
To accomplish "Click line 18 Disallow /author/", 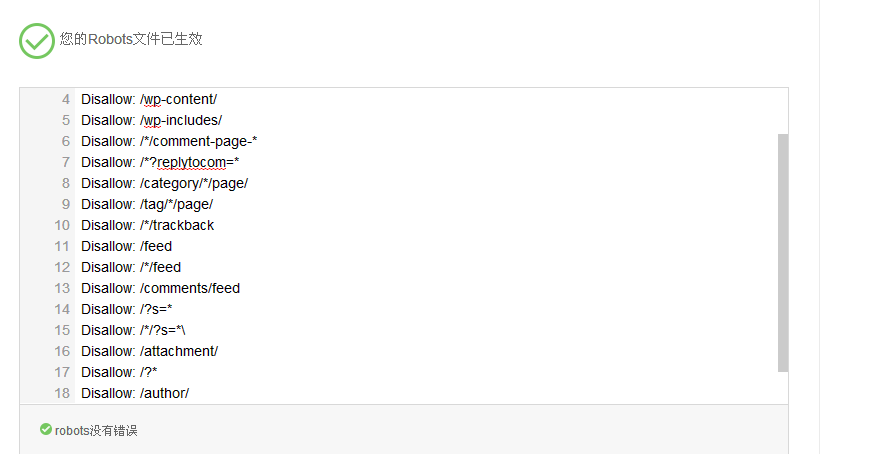I will tap(135, 393).
